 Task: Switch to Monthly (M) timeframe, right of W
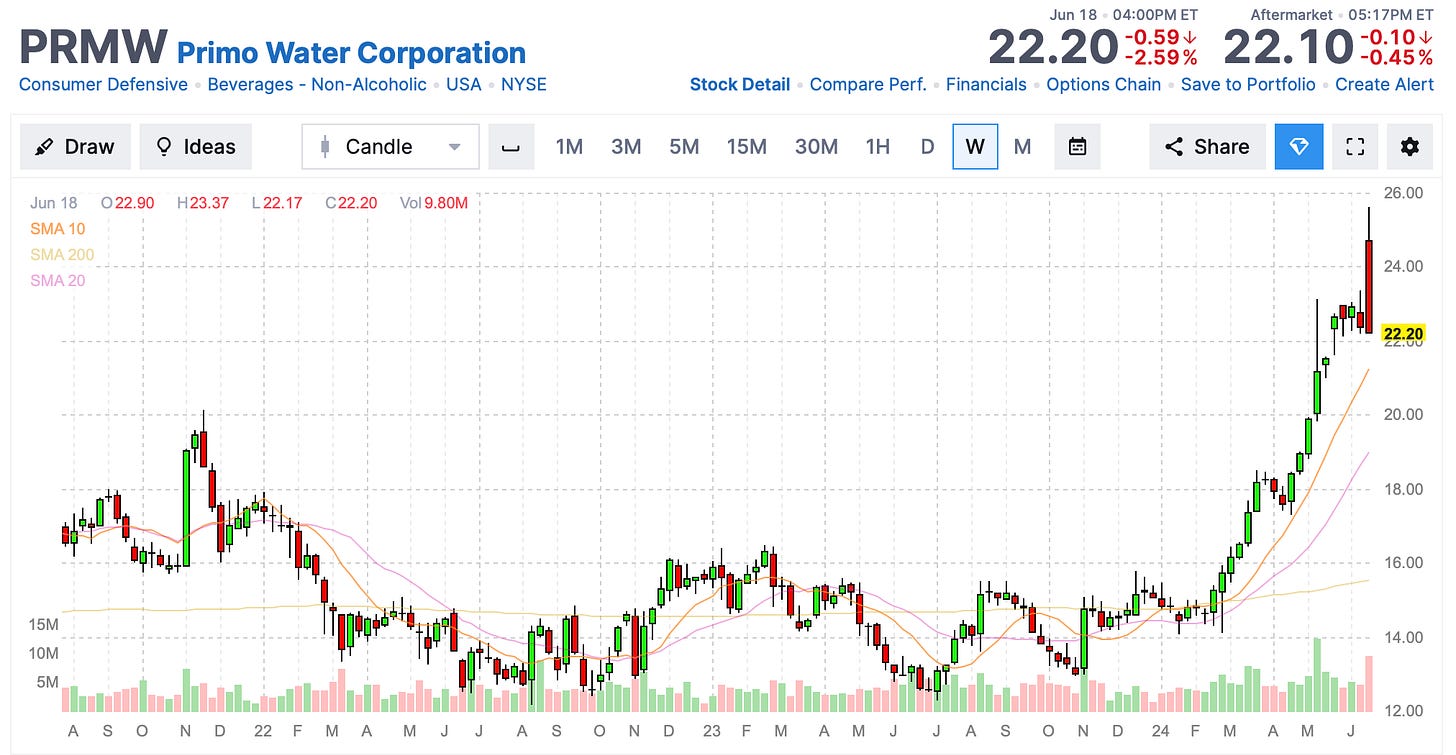point(1022,147)
